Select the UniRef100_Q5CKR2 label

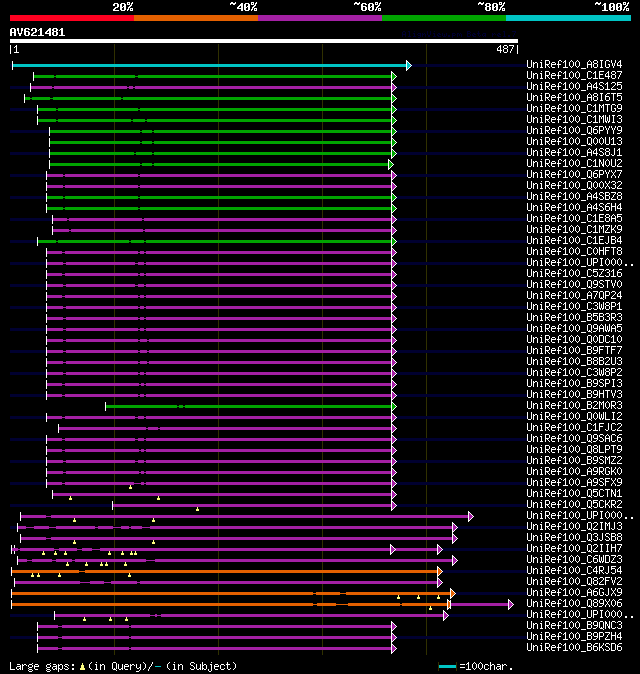pos(574,505)
